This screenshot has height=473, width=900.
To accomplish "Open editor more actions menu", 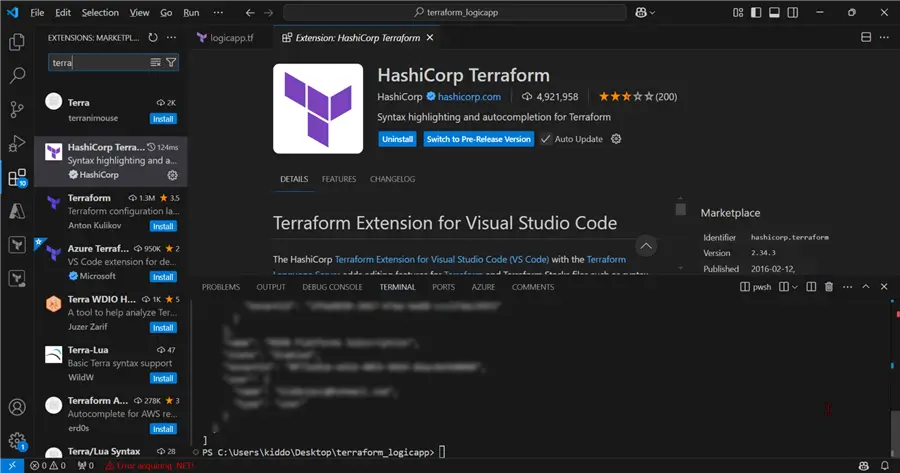I will click(884, 37).
